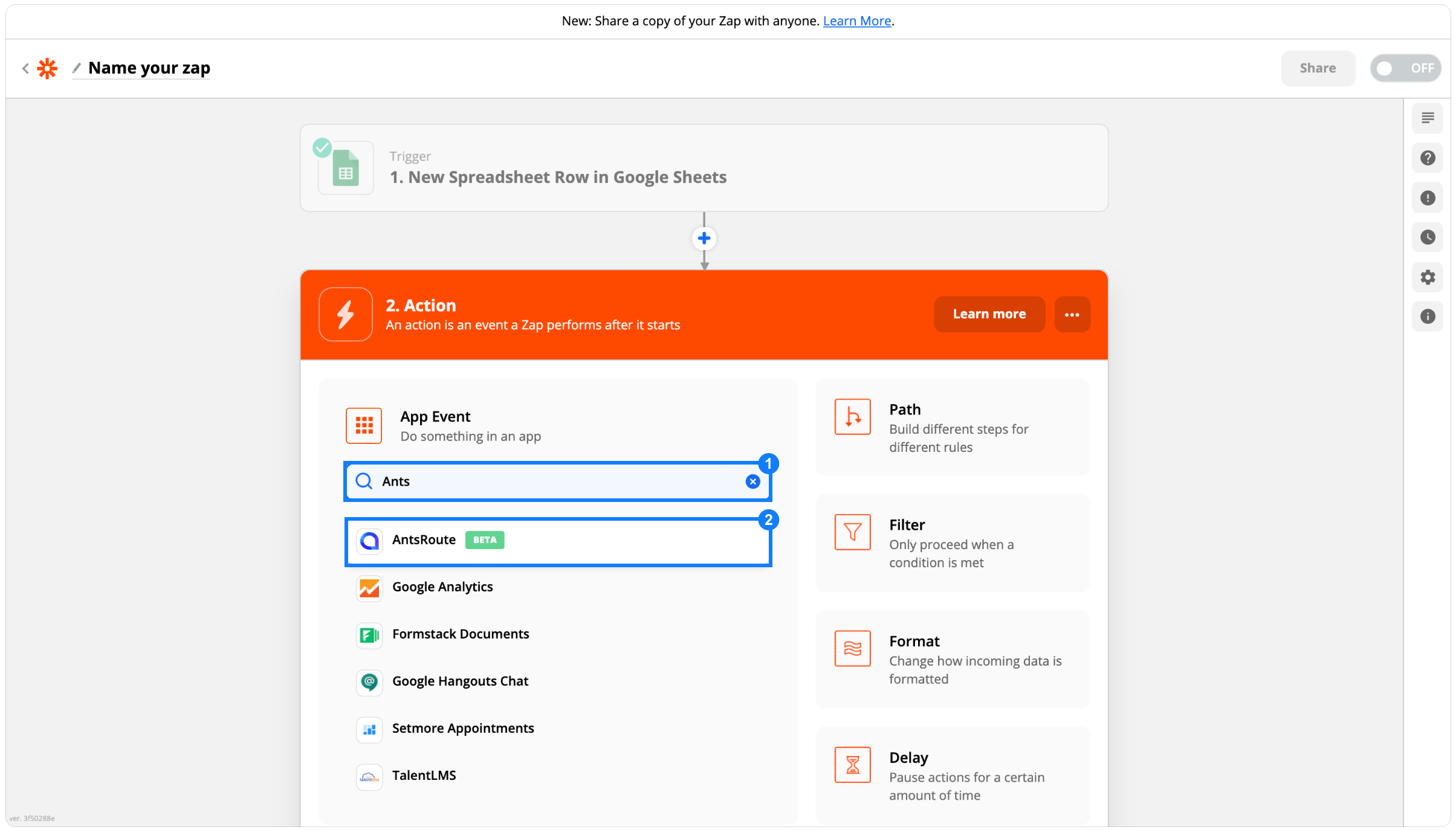1456x830 pixels.
Task: Select Google Hangouts Chat from the list
Action: 558,681
